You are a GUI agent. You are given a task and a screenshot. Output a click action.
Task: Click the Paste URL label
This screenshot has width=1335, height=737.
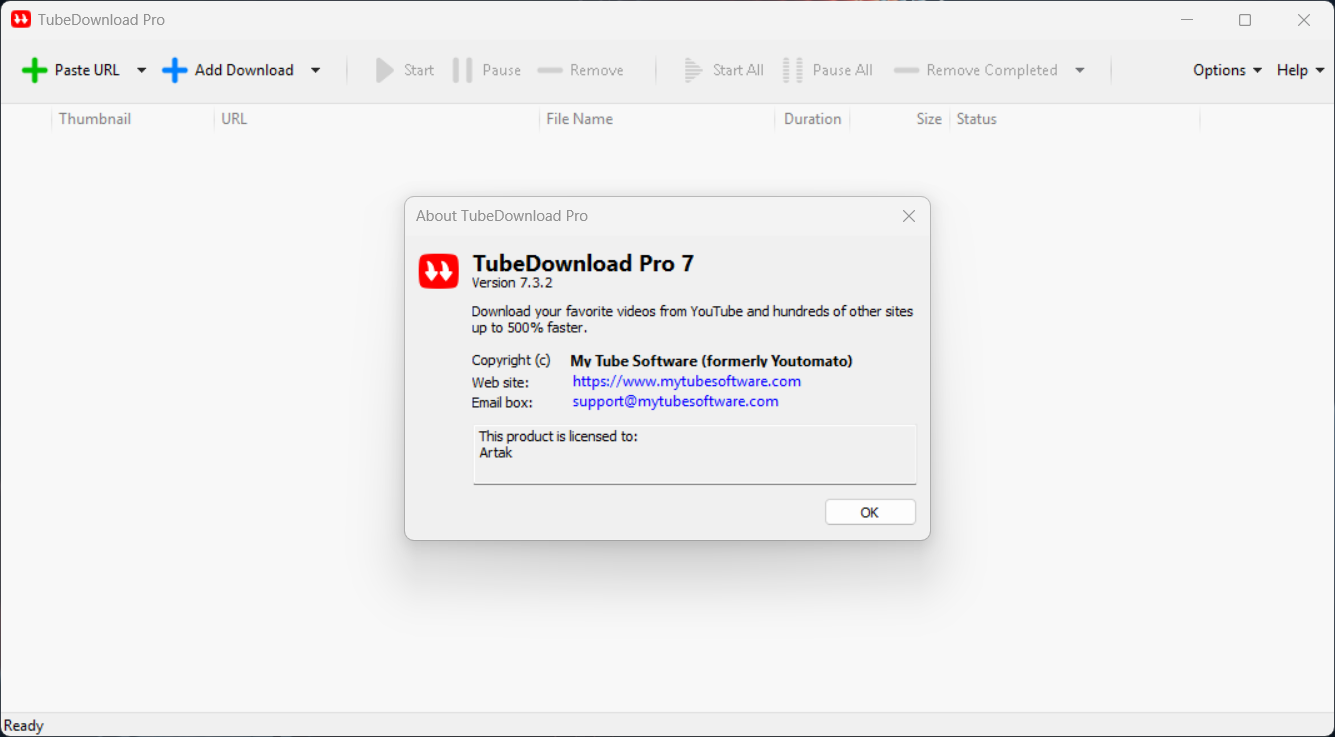tap(87, 70)
